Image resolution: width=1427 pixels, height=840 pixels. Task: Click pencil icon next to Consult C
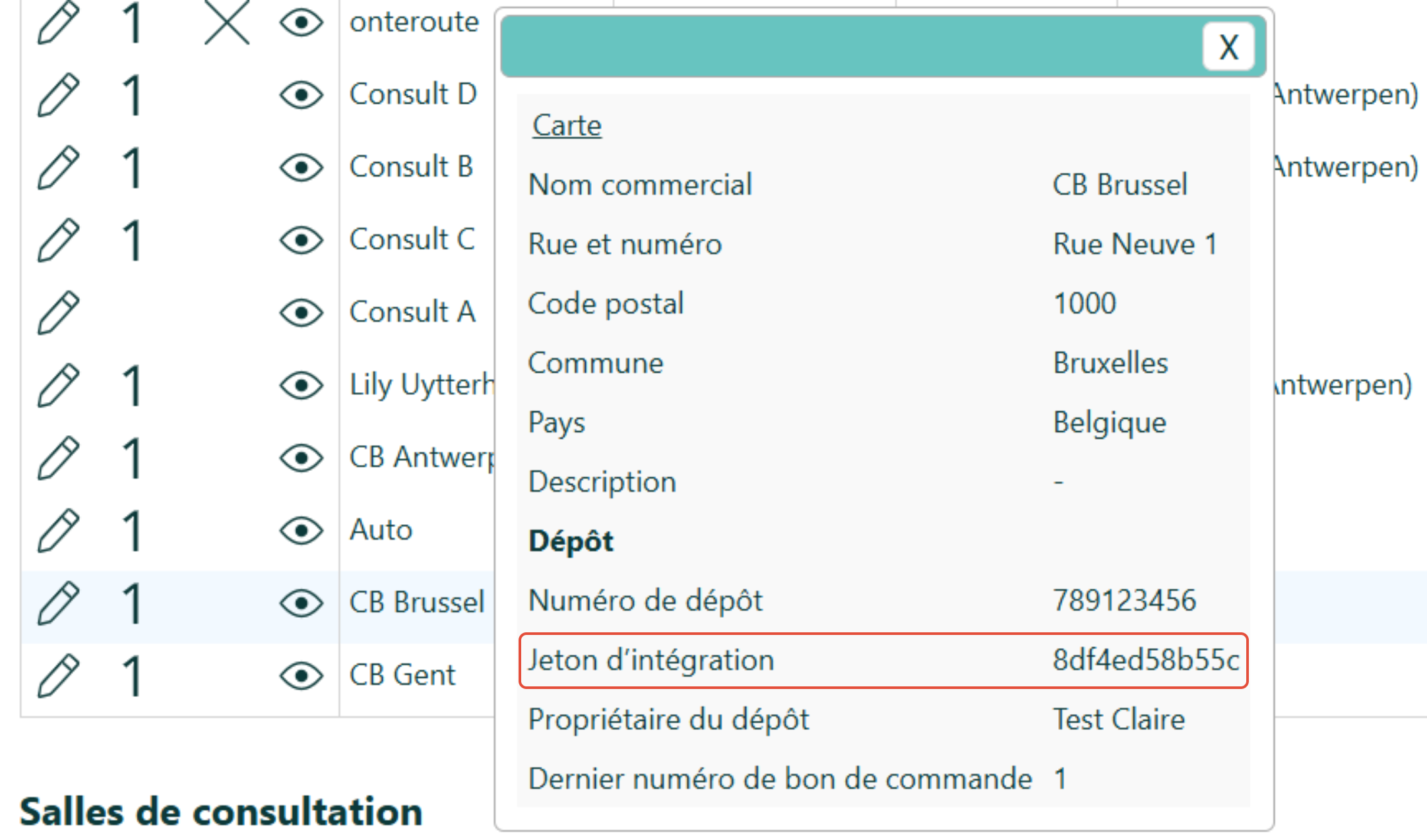point(58,241)
